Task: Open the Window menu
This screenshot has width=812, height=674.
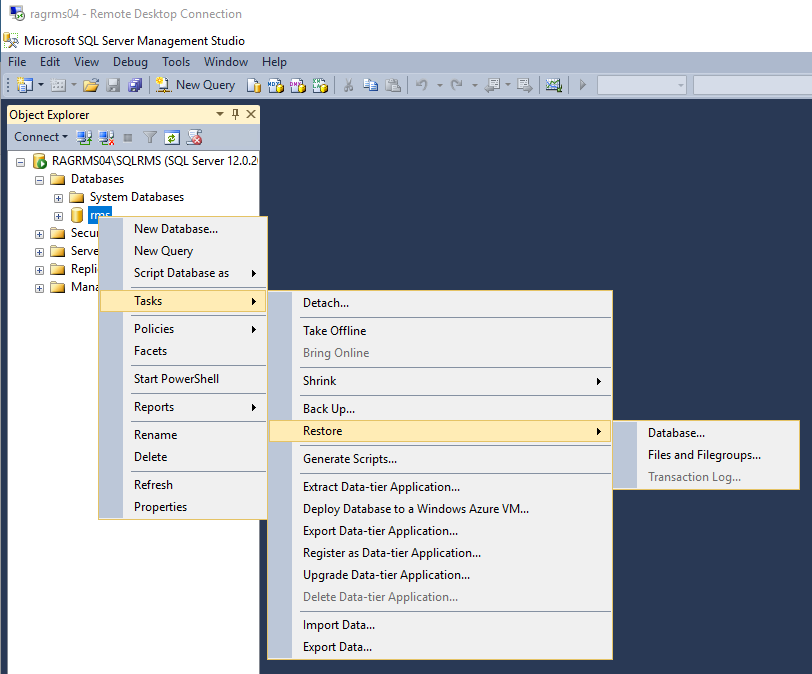Action: tap(226, 62)
